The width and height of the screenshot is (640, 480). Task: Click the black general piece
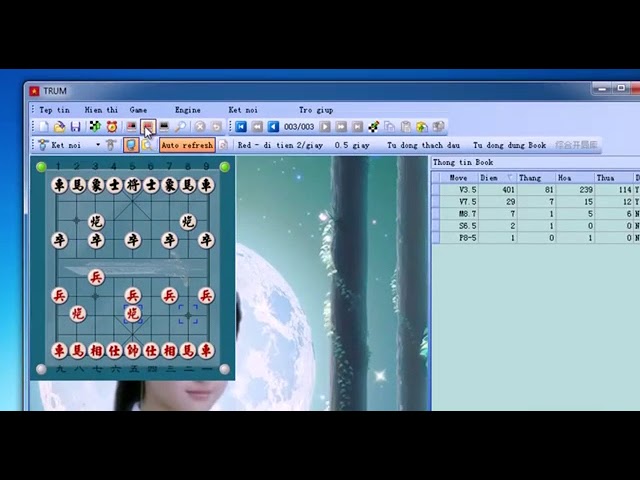click(133, 185)
